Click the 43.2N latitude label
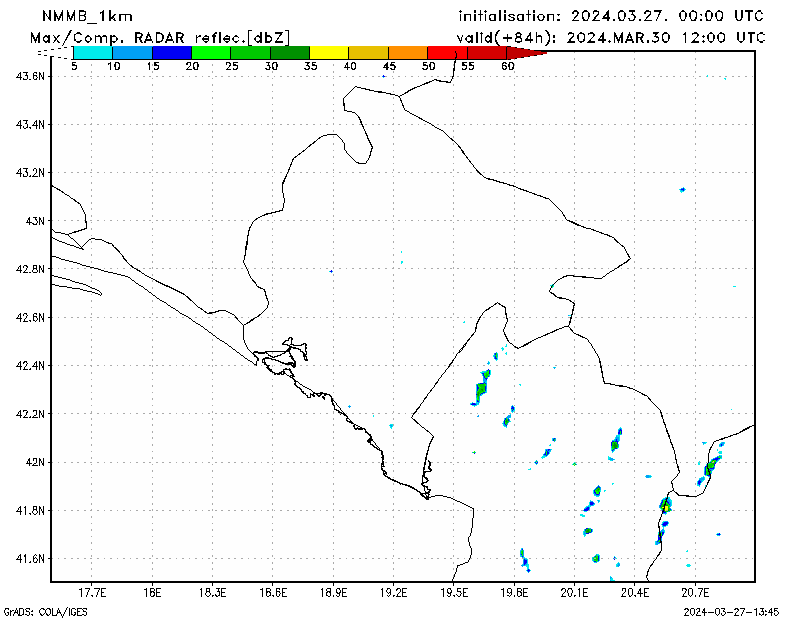Screen dimensions: 800x618 tap(31, 172)
